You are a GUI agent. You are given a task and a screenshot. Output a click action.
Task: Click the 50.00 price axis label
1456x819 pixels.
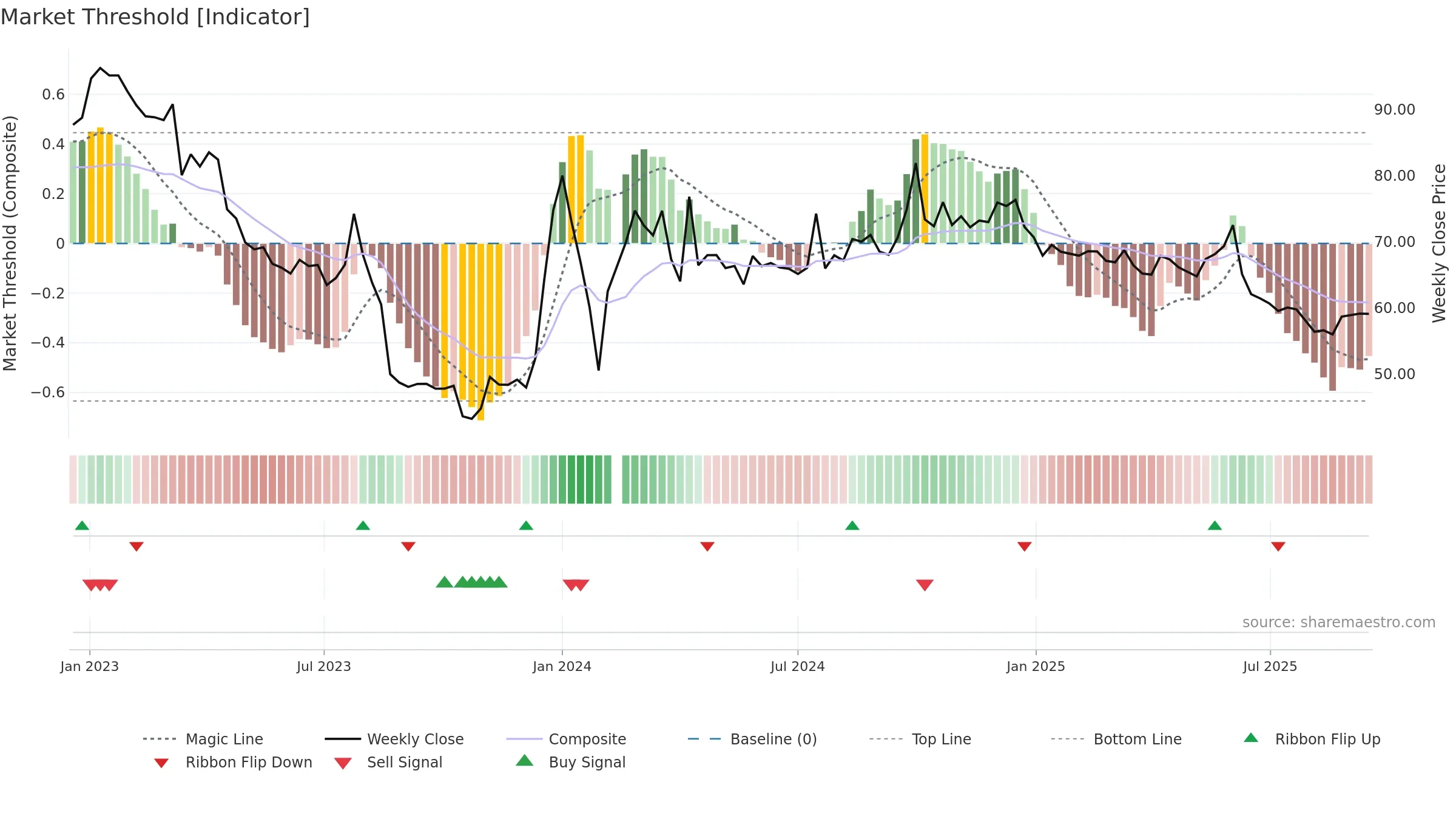click(x=1395, y=374)
